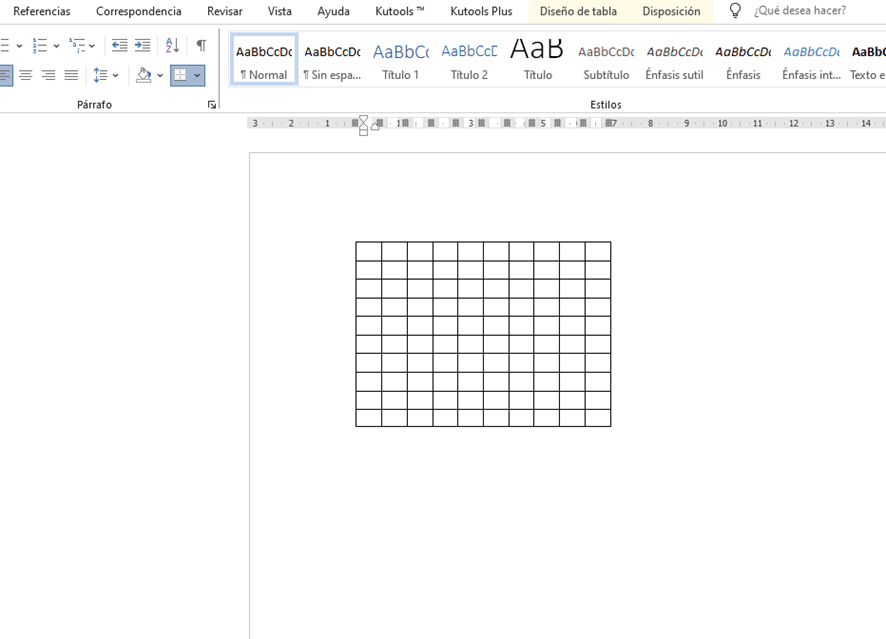886x639 pixels.
Task: Toggle justify text alignment
Action: coord(71,75)
